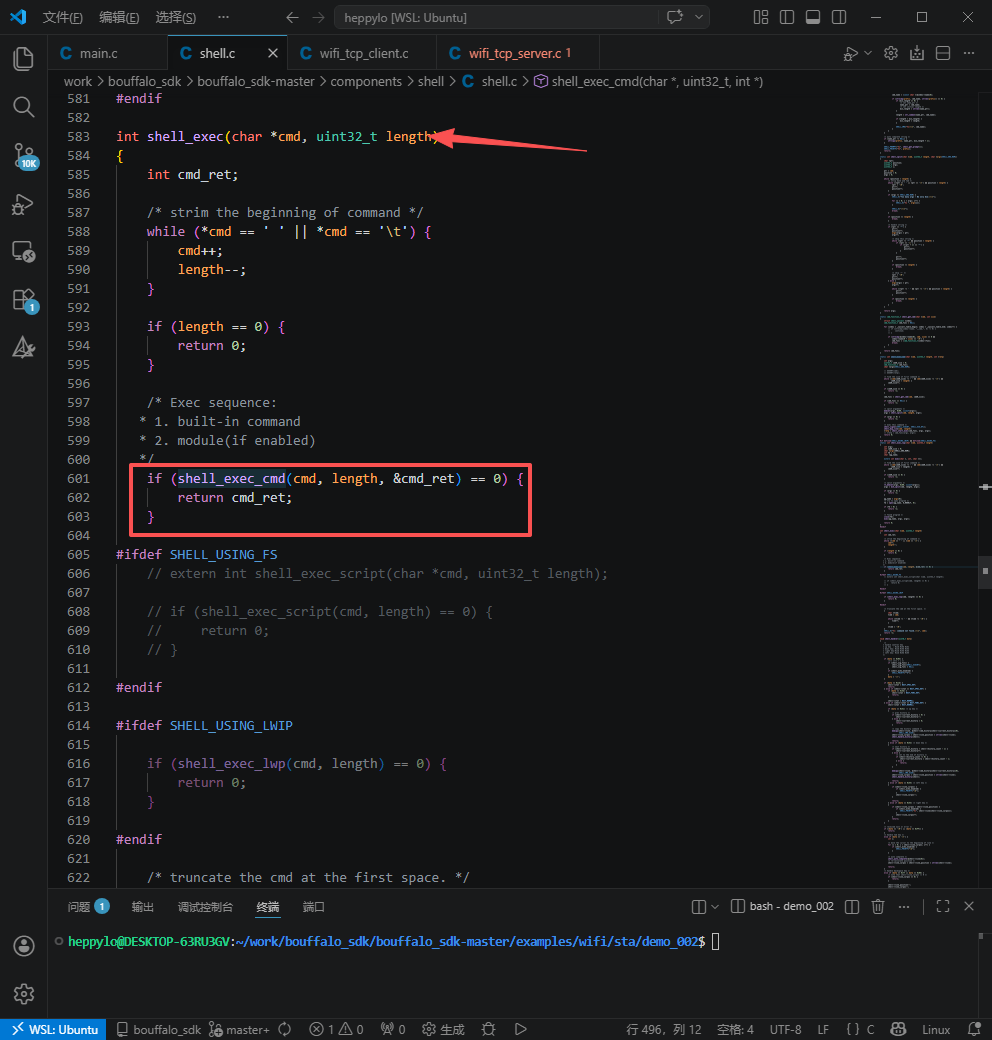Open the Extensions view in activity bar
The height and width of the screenshot is (1040, 992).
[23, 299]
